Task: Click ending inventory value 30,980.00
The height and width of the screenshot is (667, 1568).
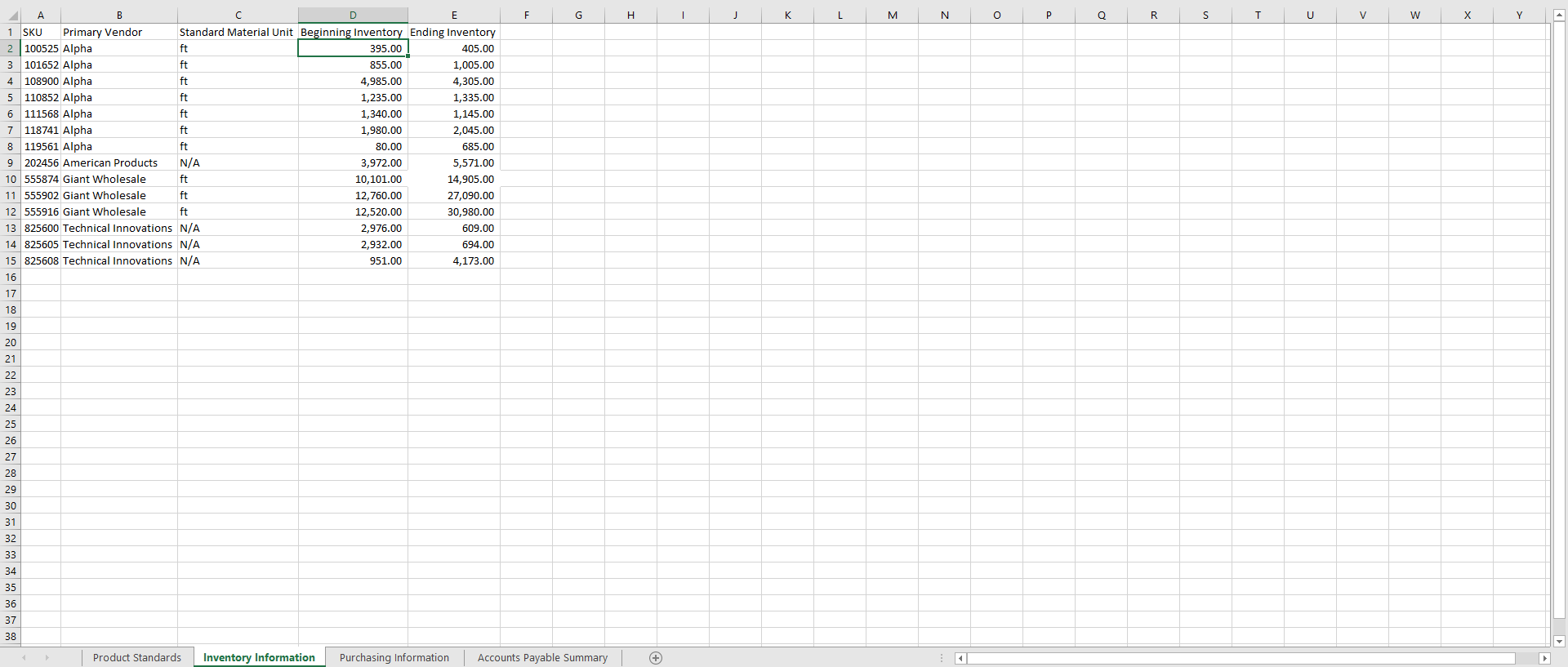Action: coord(454,211)
